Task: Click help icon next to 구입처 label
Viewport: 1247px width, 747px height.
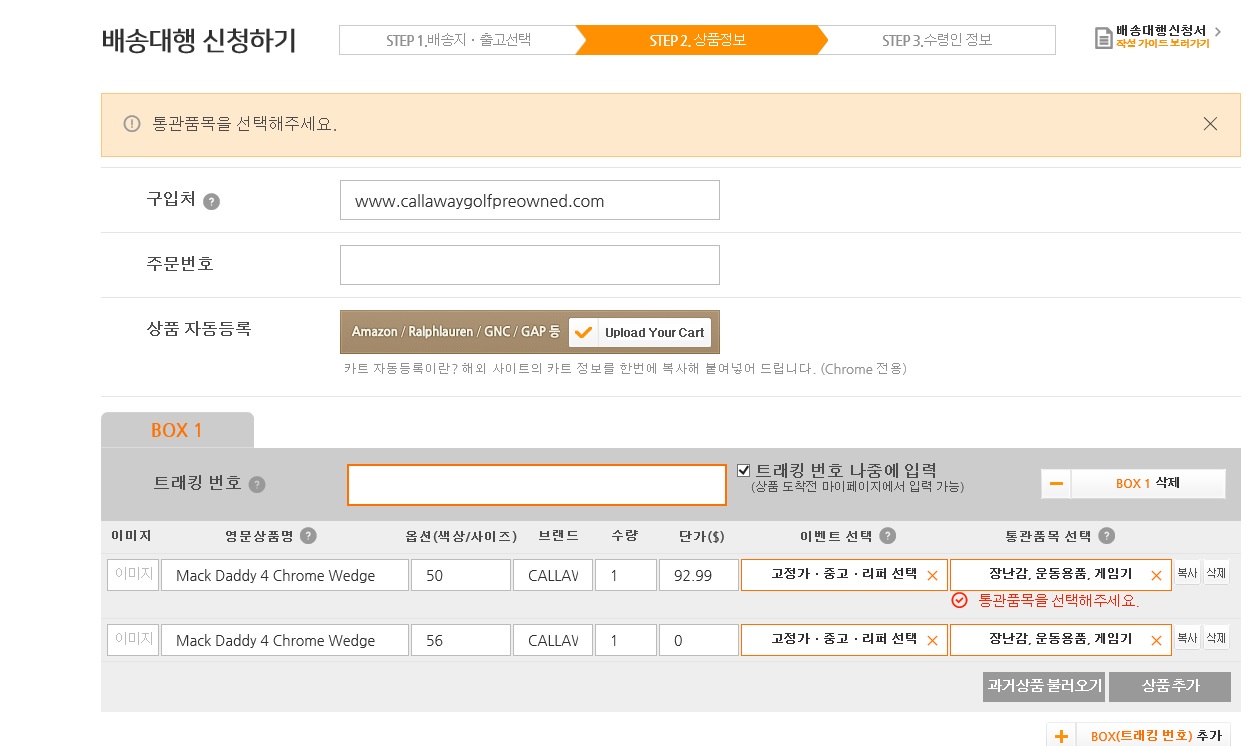Action: 211,201
